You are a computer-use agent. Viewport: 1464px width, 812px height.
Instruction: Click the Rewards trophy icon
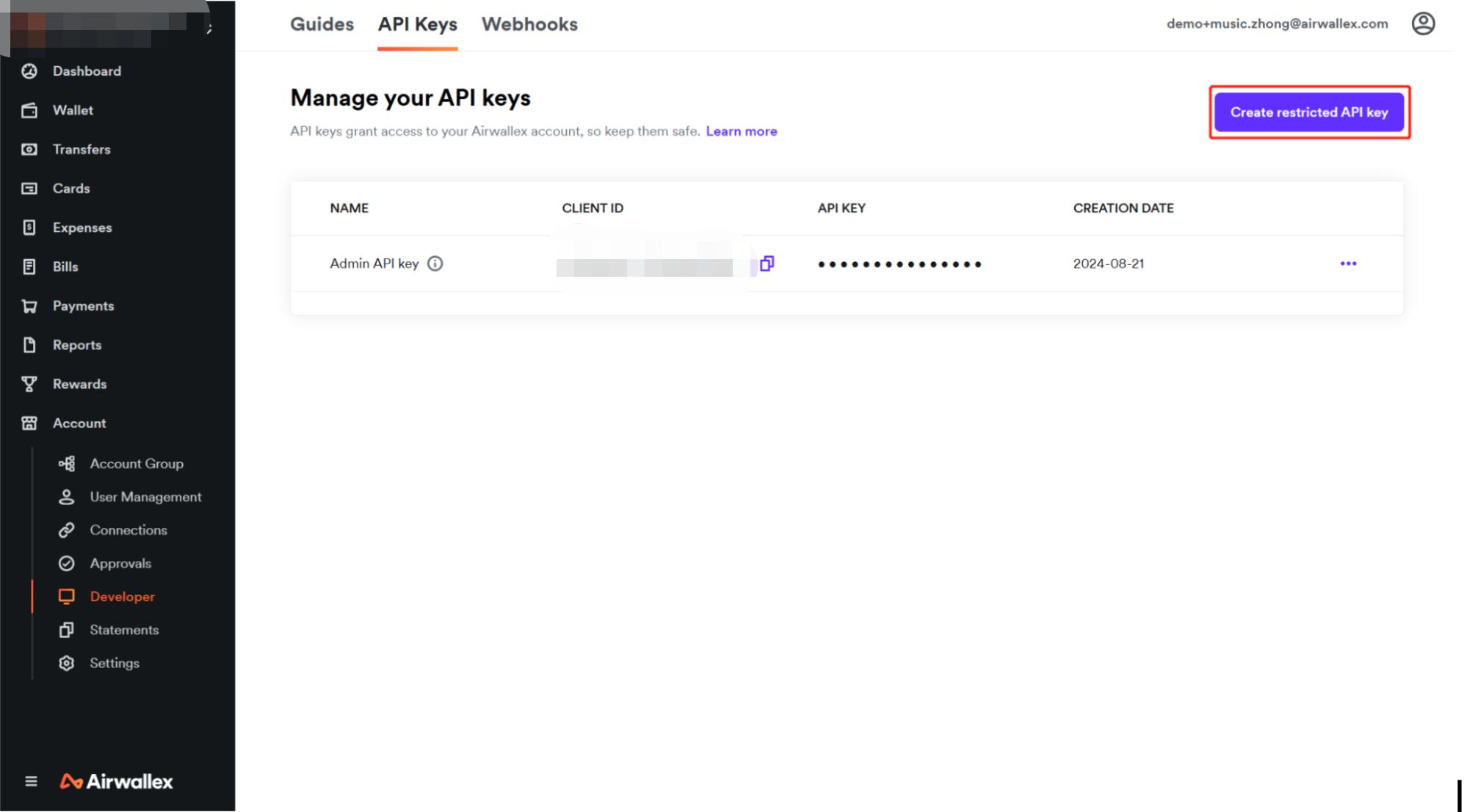29,384
